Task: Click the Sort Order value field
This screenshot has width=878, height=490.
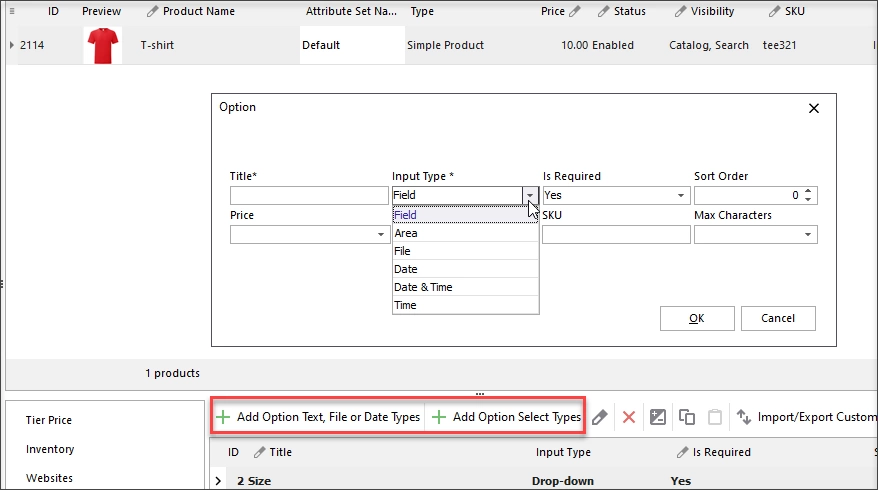Action: tap(748, 195)
